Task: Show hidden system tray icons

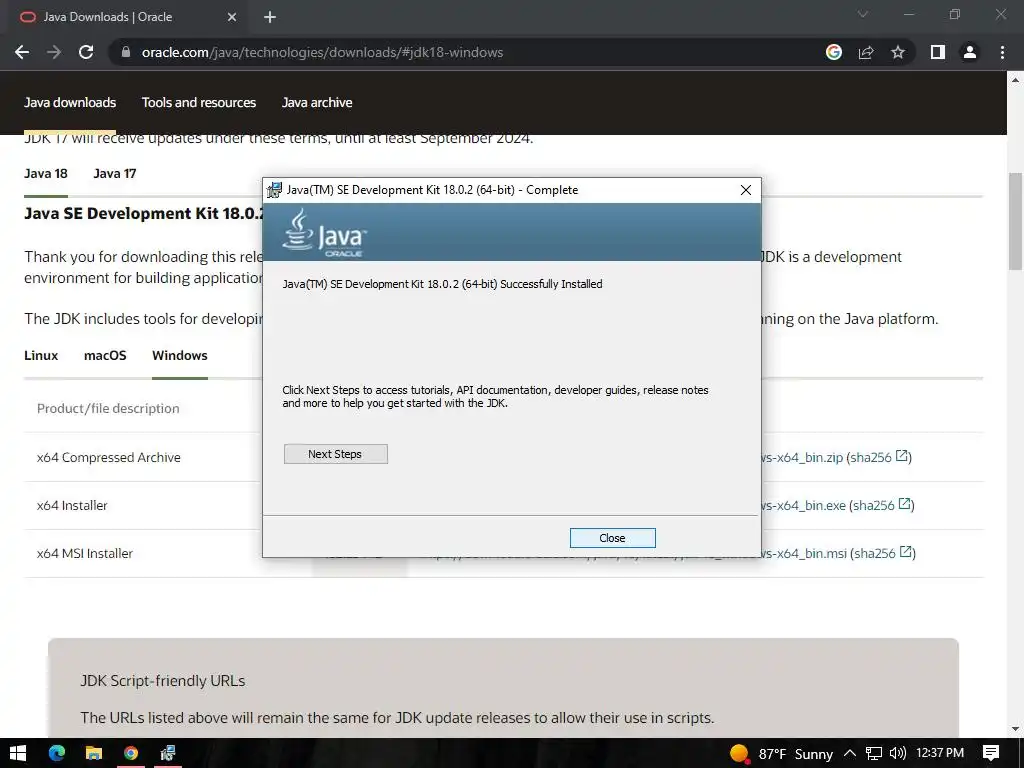Action: pyautogui.click(x=850, y=754)
